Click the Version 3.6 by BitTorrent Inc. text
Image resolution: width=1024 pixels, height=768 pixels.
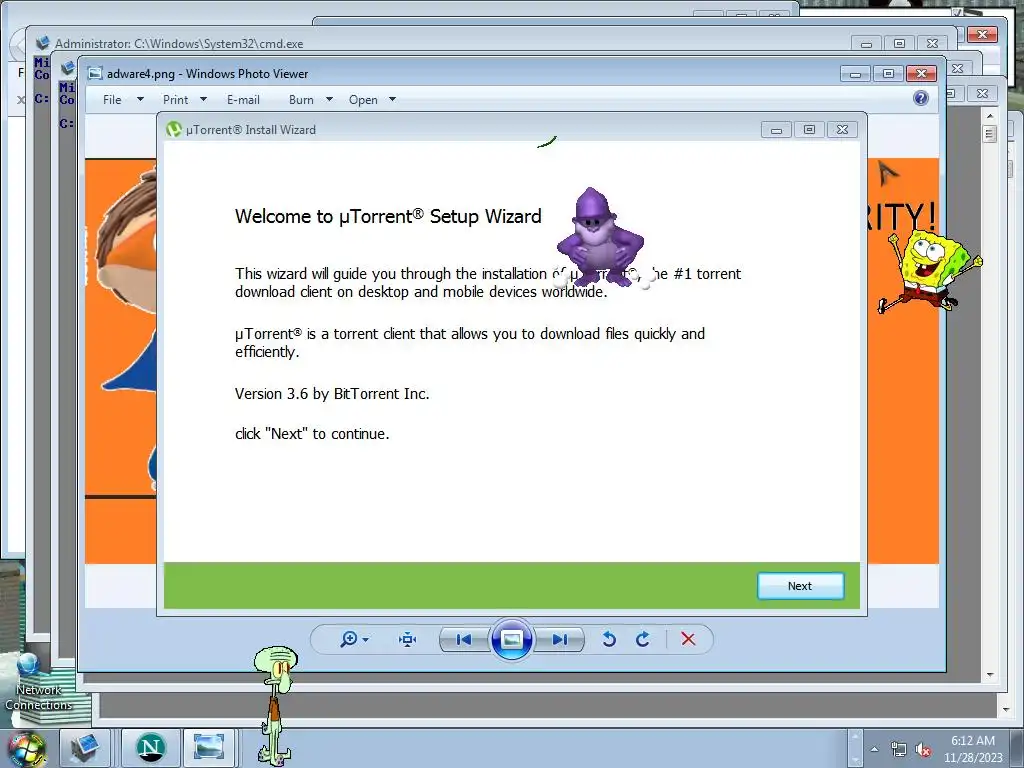[332, 394]
